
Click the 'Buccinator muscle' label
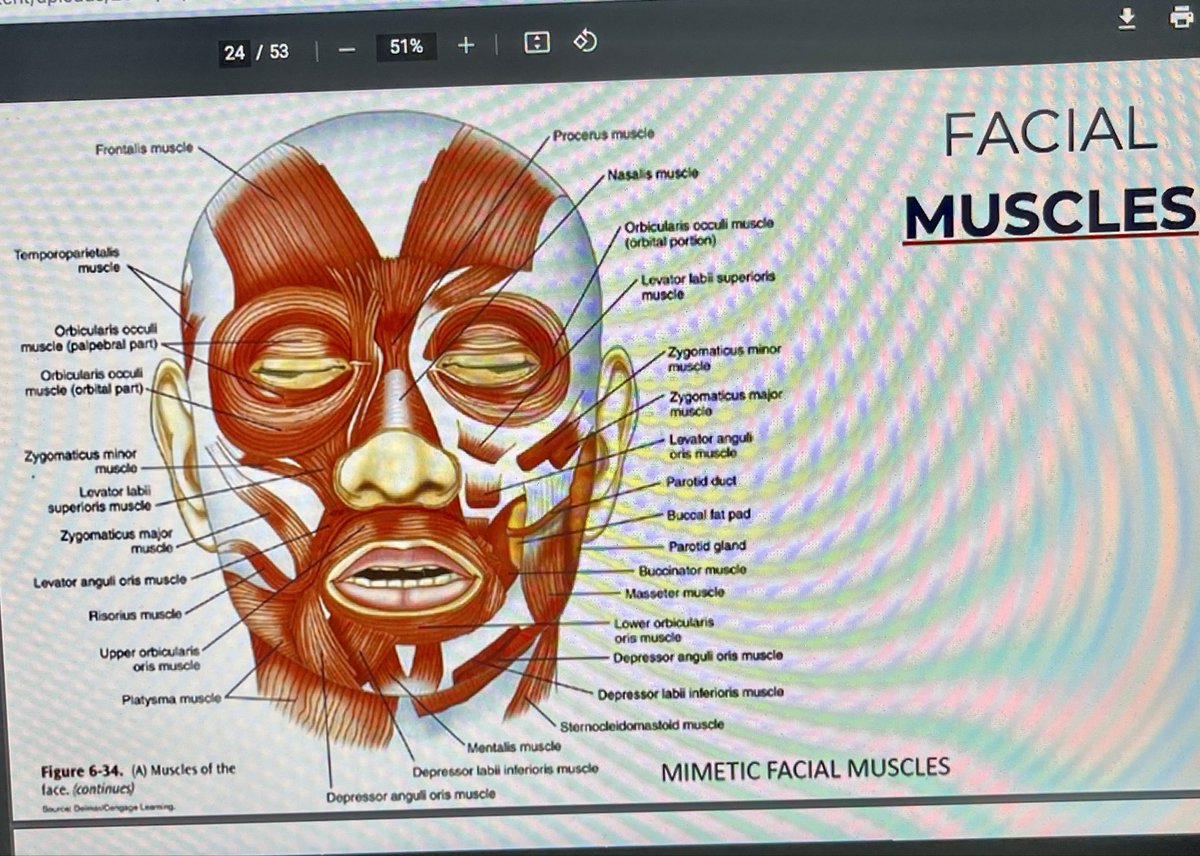(692, 570)
